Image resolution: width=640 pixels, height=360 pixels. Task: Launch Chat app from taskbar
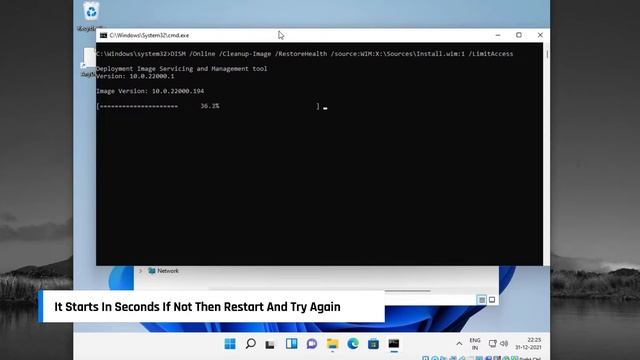(312, 344)
